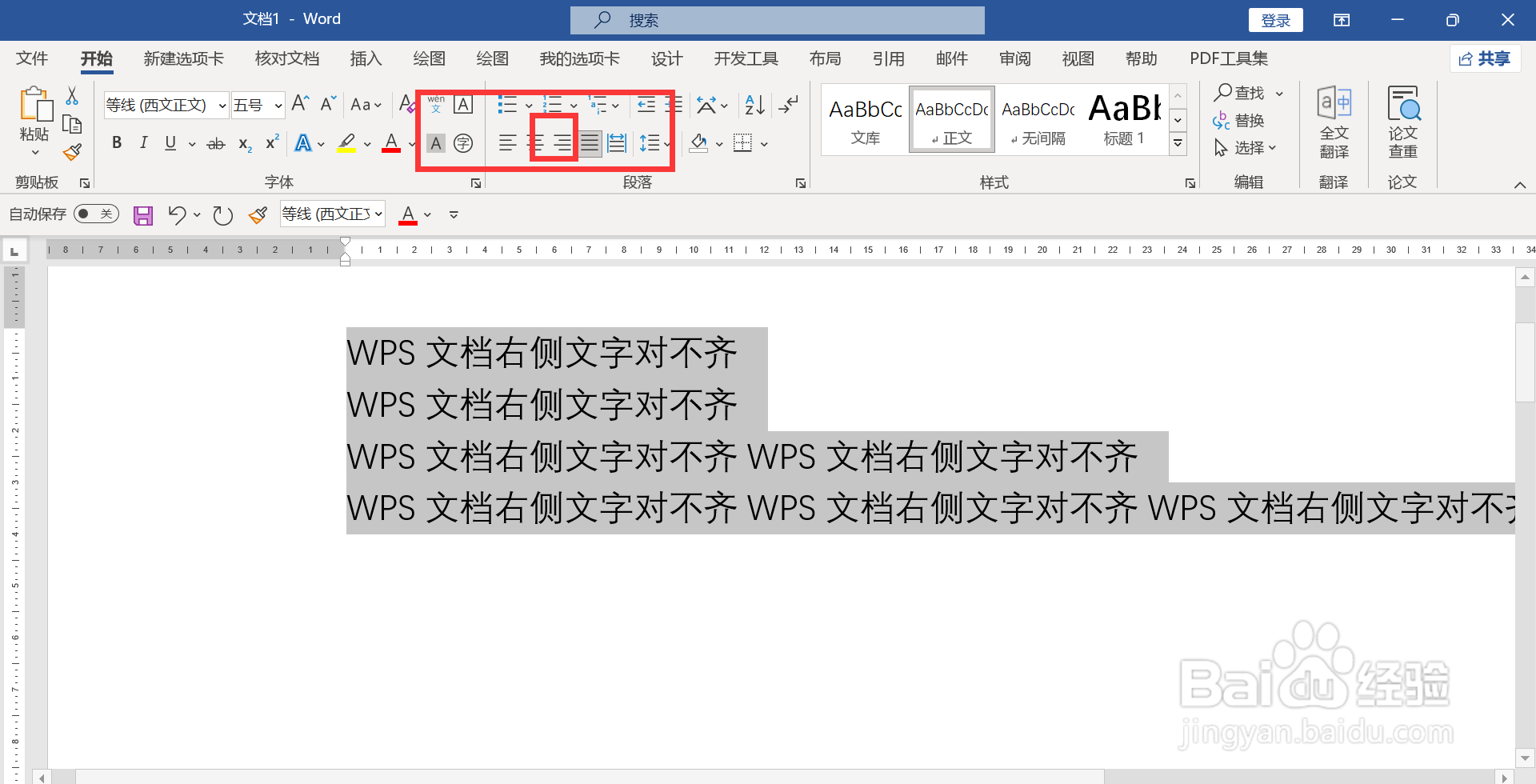Switch to the 插入 tab

pyautogui.click(x=366, y=58)
